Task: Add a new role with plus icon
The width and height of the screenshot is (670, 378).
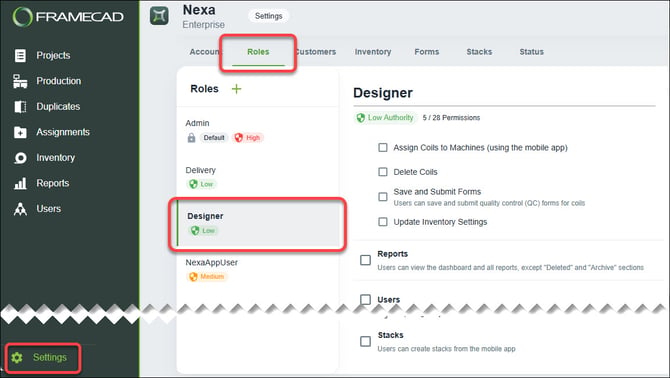Action: click(x=236, y=89)
